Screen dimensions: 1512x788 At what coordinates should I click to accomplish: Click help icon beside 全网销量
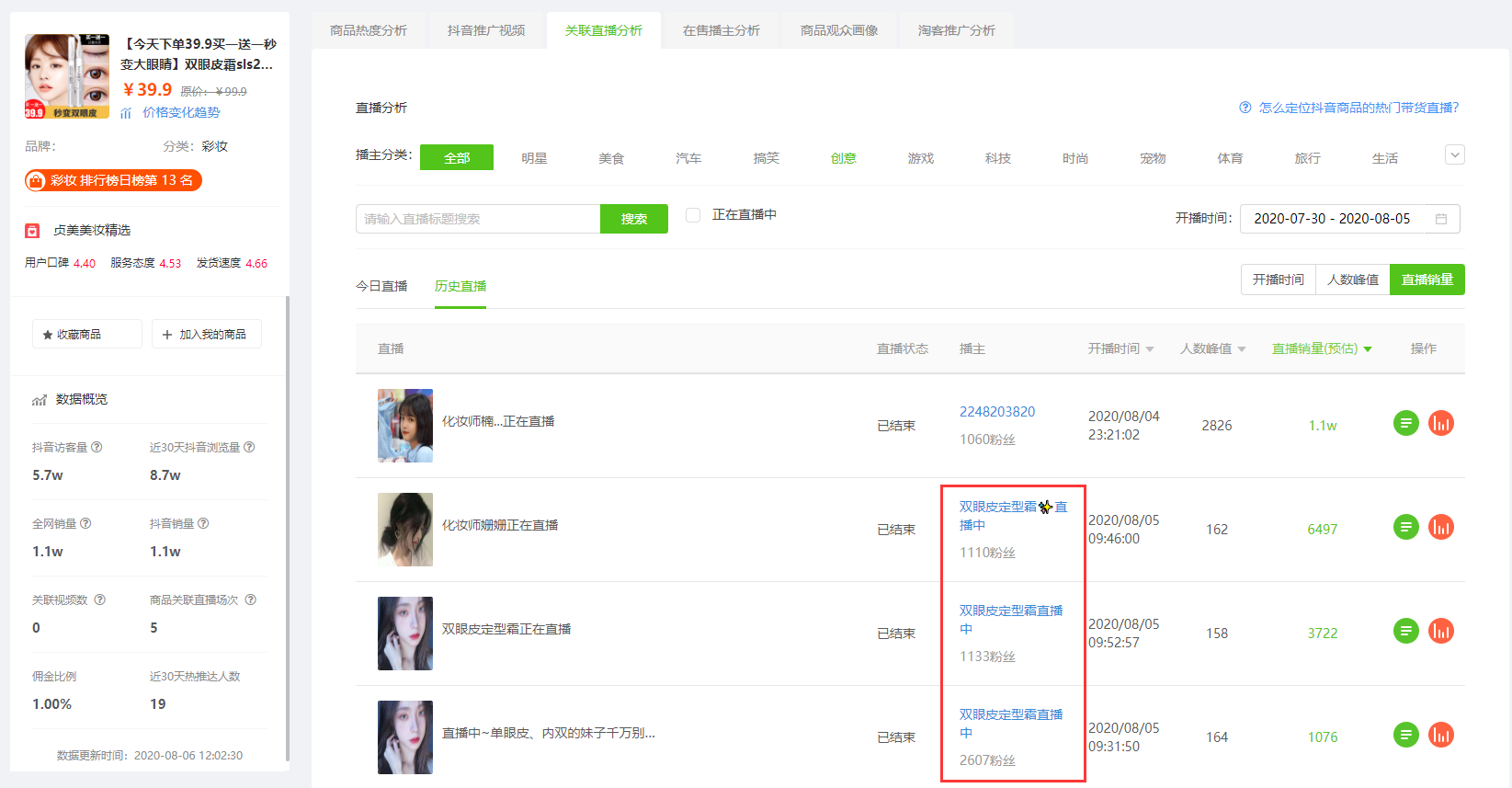click(85, 523)
